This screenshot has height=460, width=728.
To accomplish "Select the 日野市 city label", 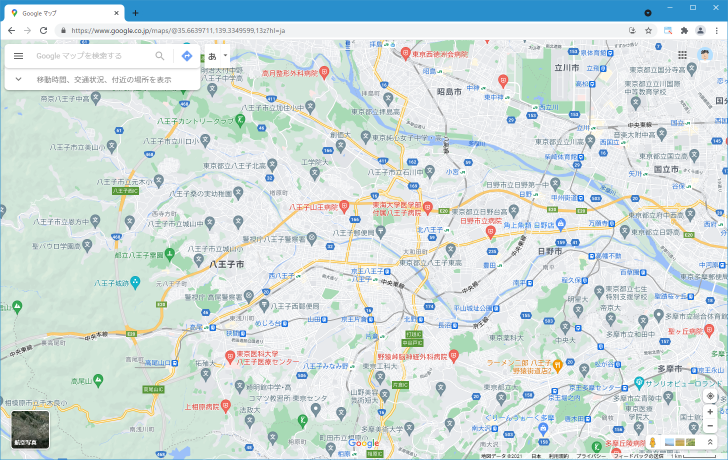I will (550, 252).
